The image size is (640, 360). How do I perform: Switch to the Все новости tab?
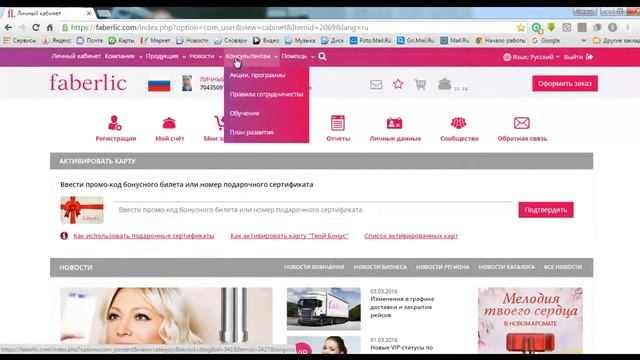pos(563,267)
